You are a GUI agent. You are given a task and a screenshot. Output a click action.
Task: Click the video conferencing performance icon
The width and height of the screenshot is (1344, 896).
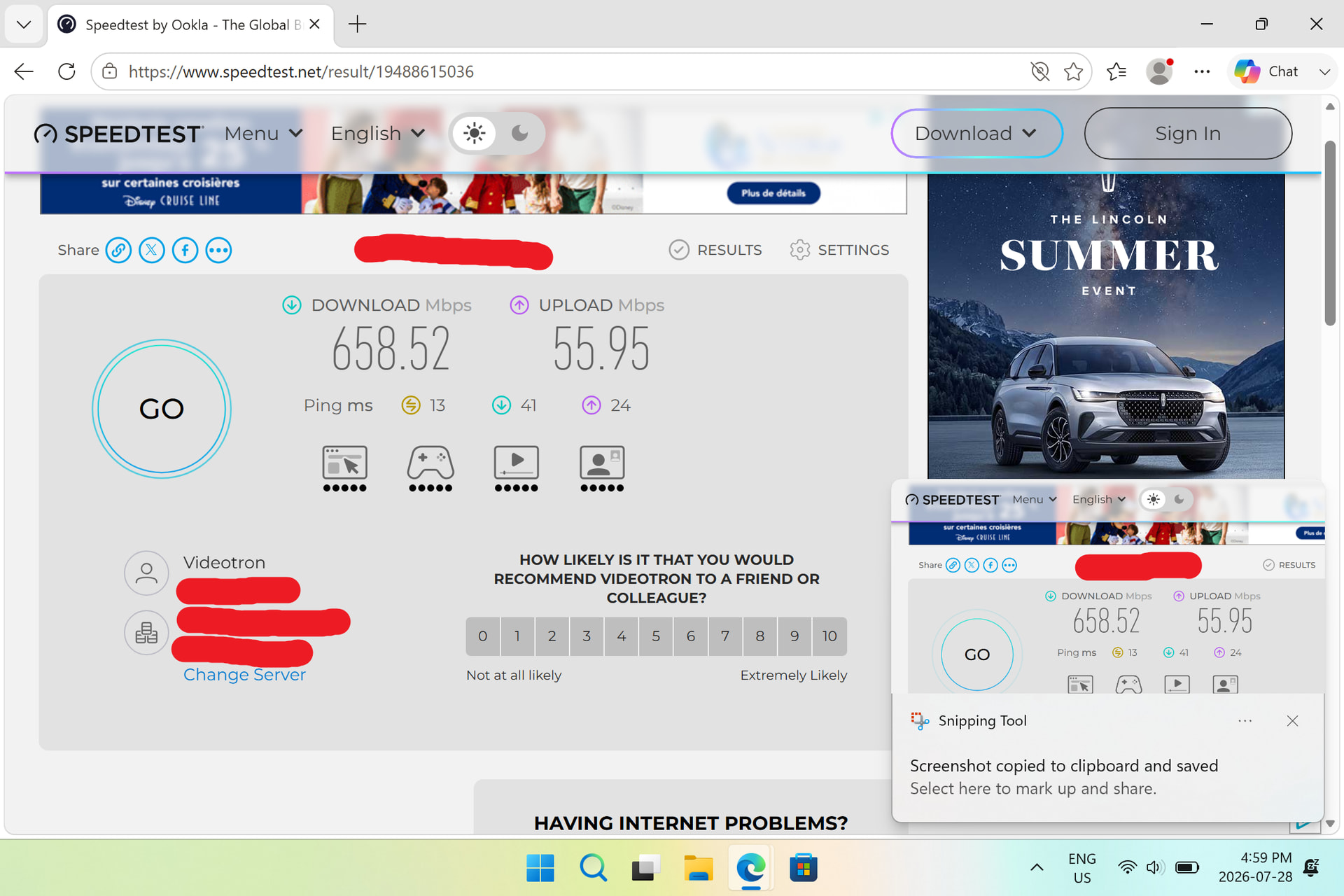pos(602,468)
